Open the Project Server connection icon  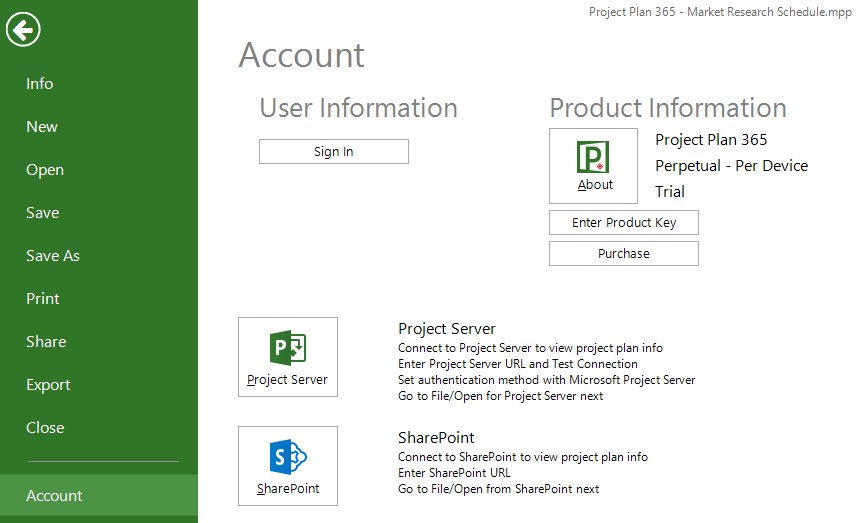[288, 357]
